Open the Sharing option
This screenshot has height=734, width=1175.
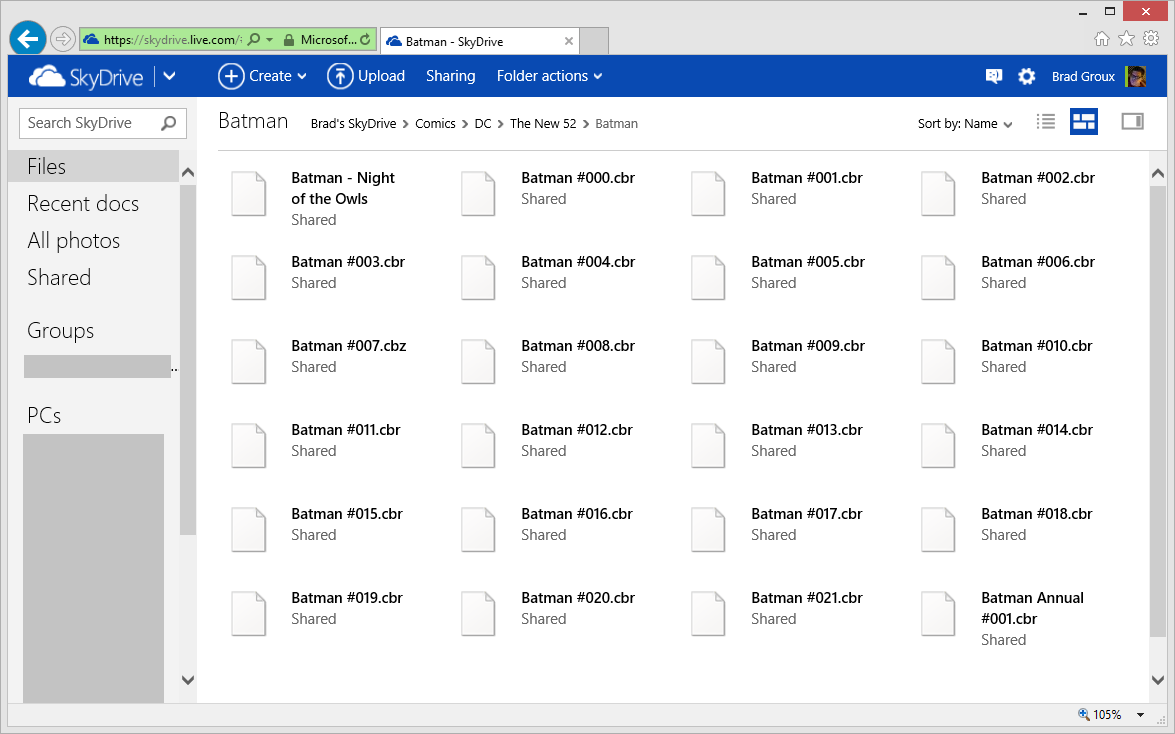tap(450, 76)
